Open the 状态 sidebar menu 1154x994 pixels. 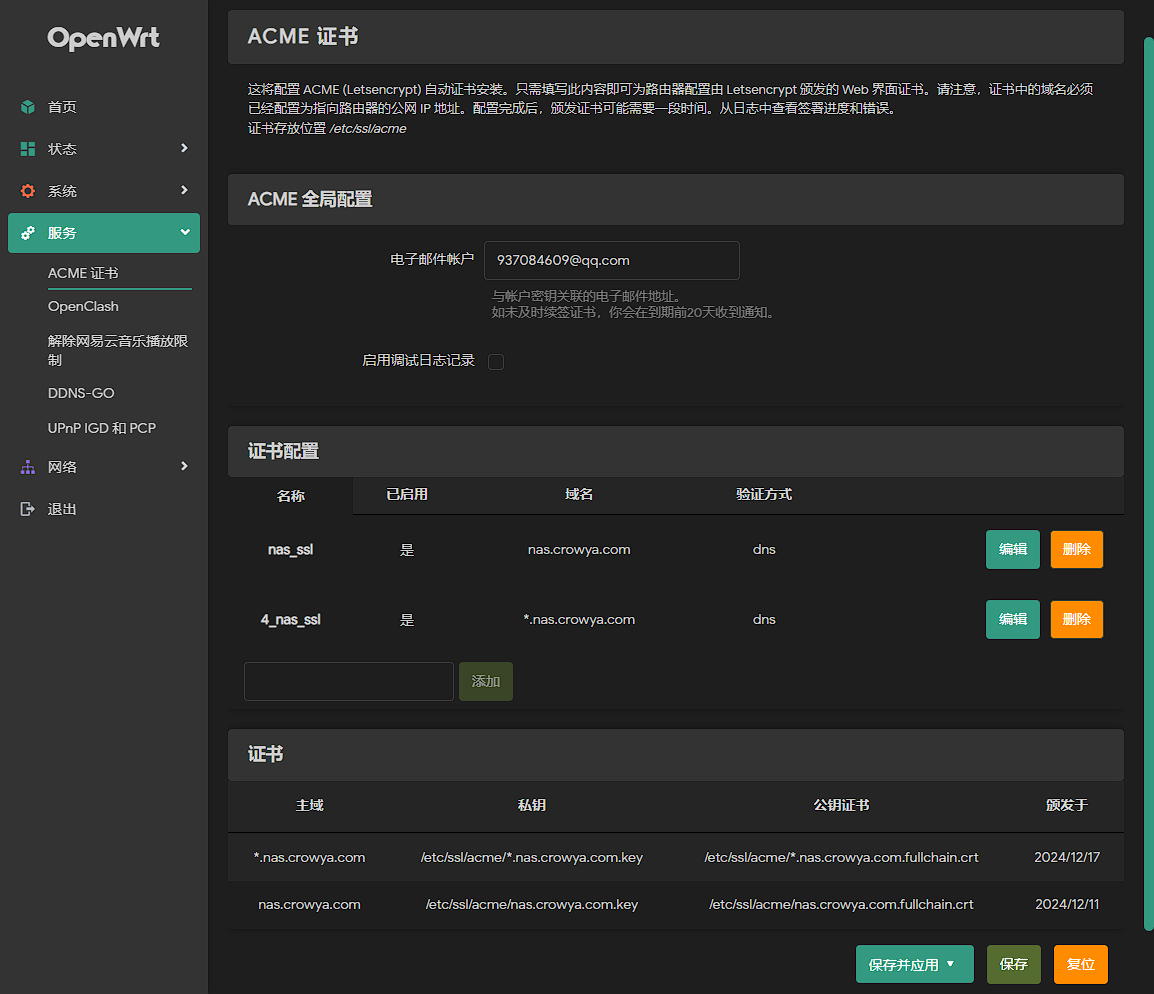pyautogui.click(x=104, y=149)
